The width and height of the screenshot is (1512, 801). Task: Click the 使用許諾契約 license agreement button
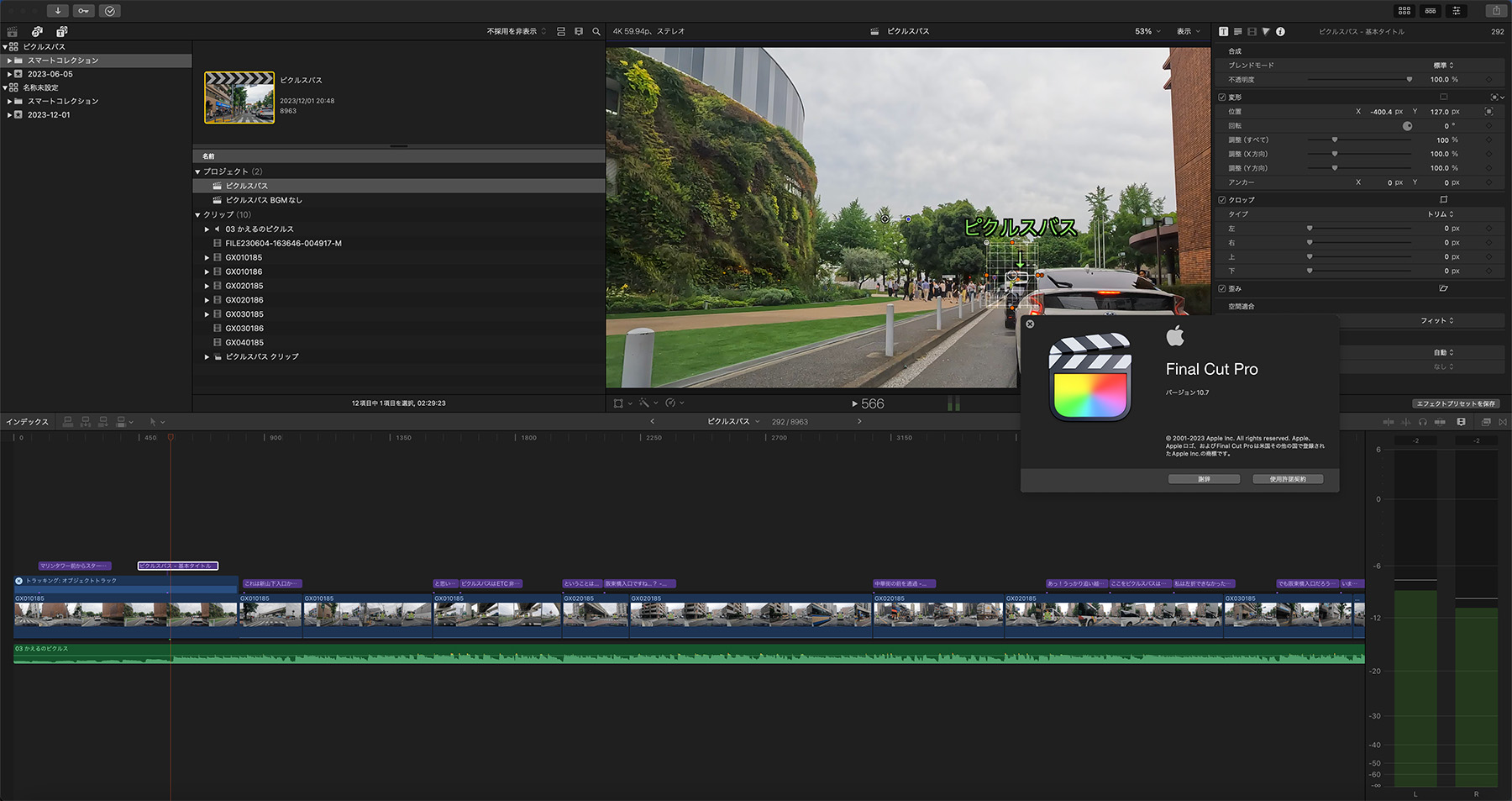(x=1288, y=479)
